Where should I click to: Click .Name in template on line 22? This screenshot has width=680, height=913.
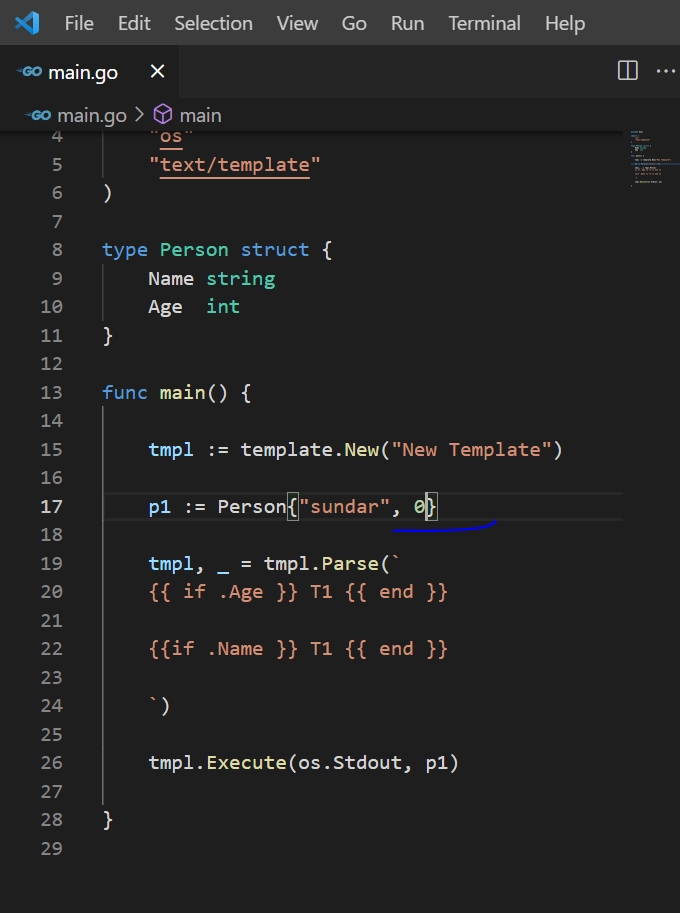coord(235,649)
